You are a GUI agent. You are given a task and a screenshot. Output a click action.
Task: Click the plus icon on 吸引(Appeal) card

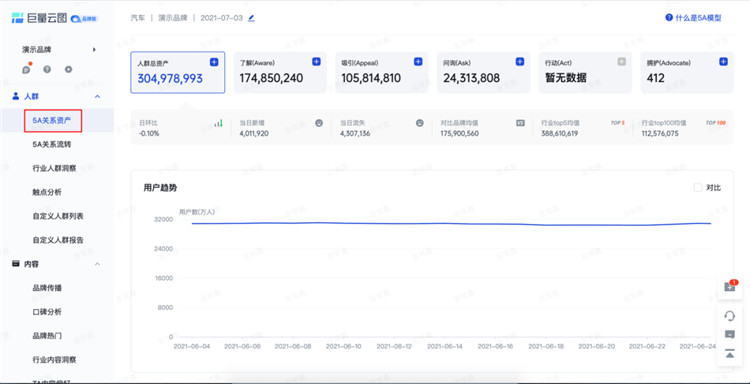[x=418, y=62]
